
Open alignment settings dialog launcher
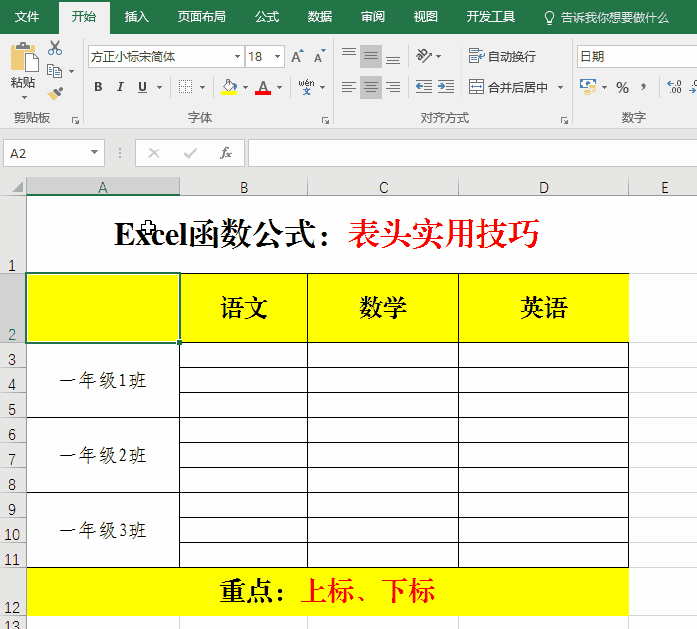point(564,120)
